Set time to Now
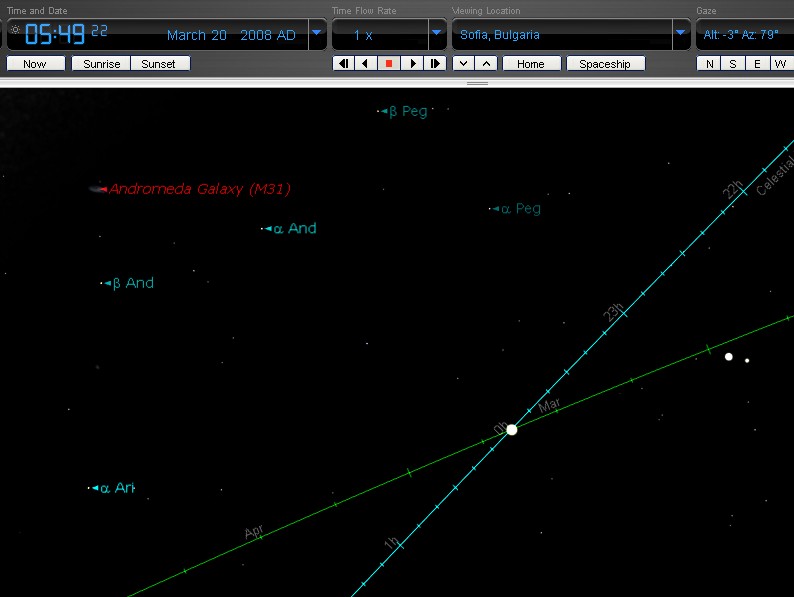Screen dimensions: 794x597 point(35,63)
